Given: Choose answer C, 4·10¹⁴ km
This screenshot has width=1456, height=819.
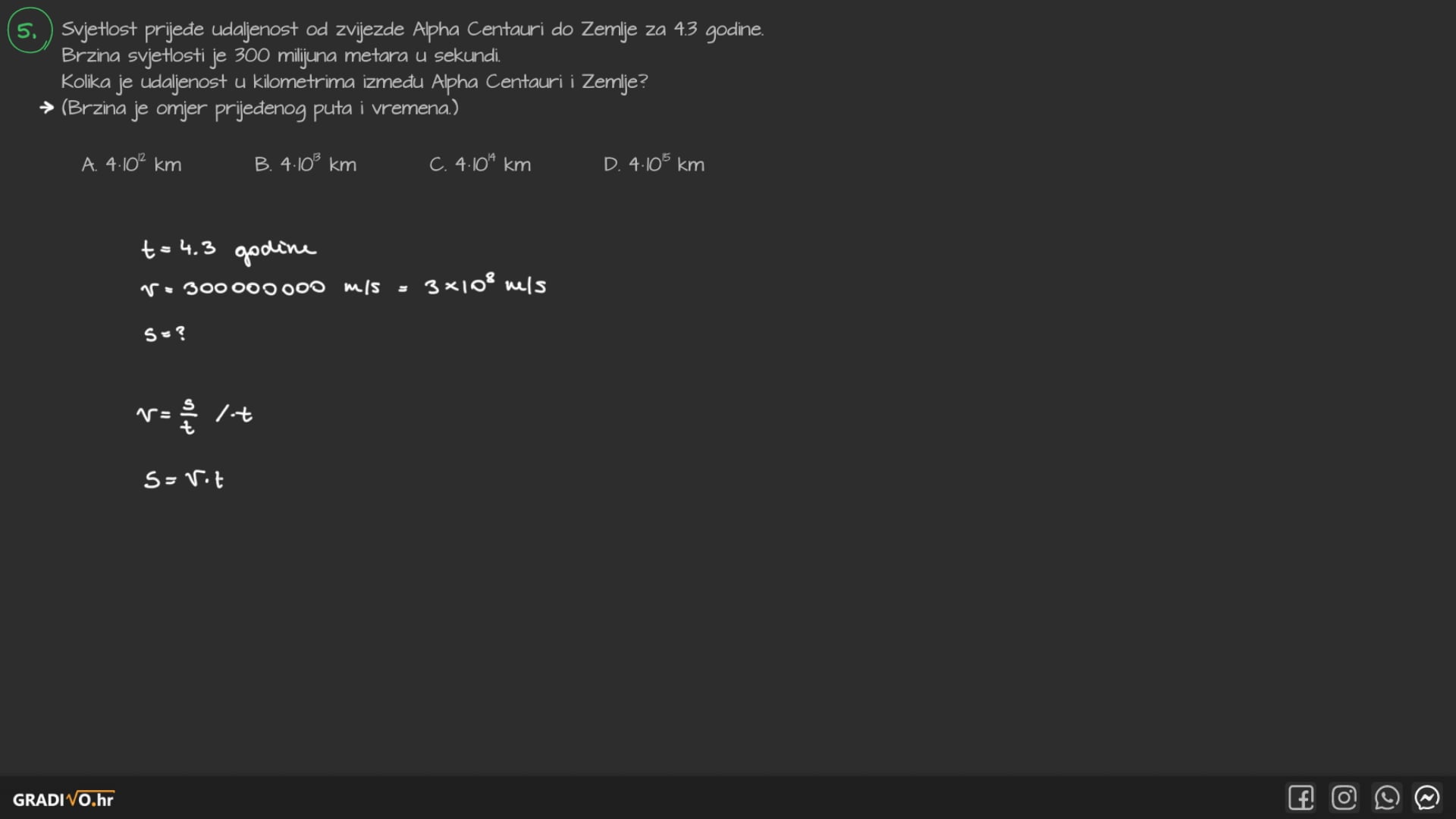Looking at the screenshot, I should [x=480, y=165].
